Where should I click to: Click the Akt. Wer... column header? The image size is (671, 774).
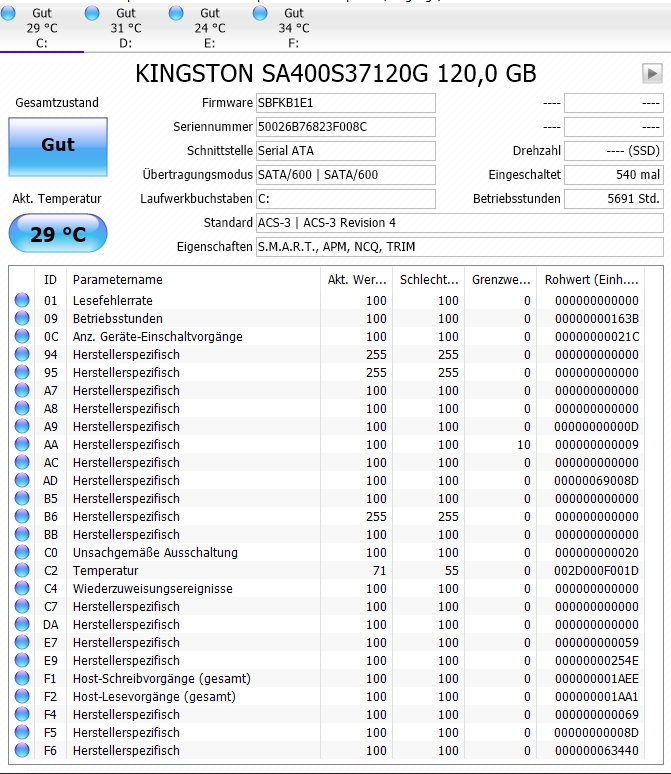pos(356,280)
